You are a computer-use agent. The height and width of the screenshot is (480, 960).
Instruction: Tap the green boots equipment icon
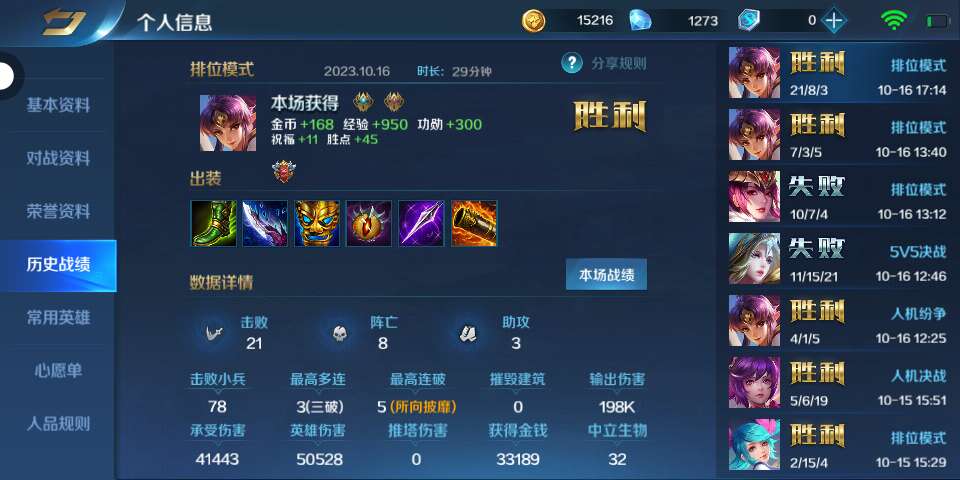coord(213,223)
